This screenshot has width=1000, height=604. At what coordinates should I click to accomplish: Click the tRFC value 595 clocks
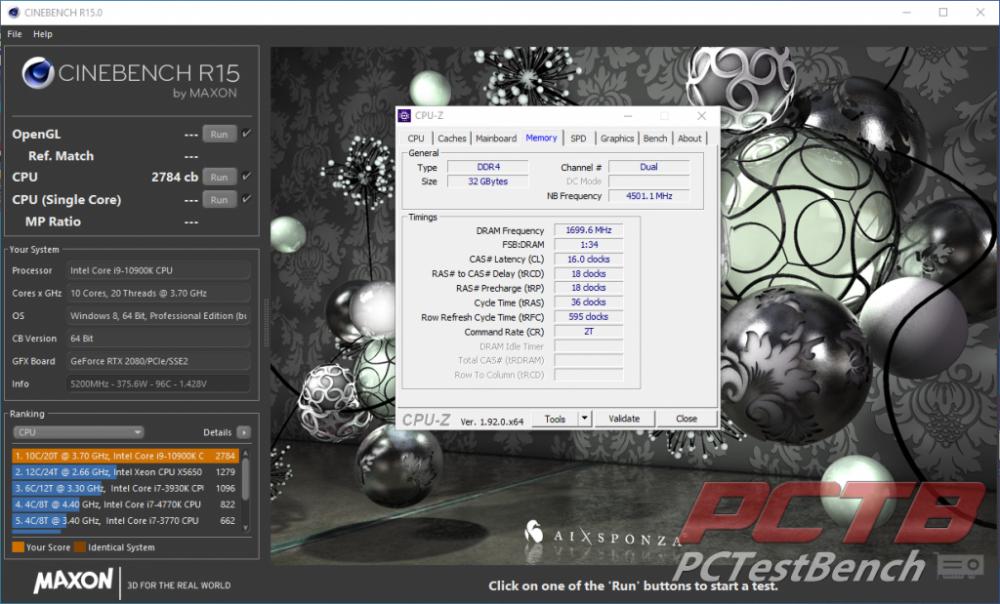point(588,317)
